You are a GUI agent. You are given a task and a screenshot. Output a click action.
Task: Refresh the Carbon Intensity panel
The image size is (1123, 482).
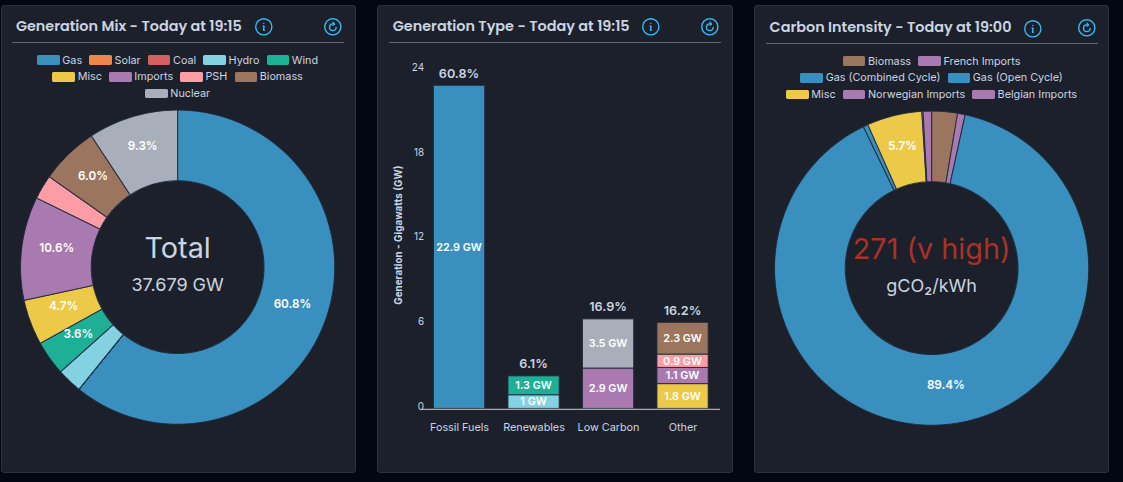[x=1086, y=28]
